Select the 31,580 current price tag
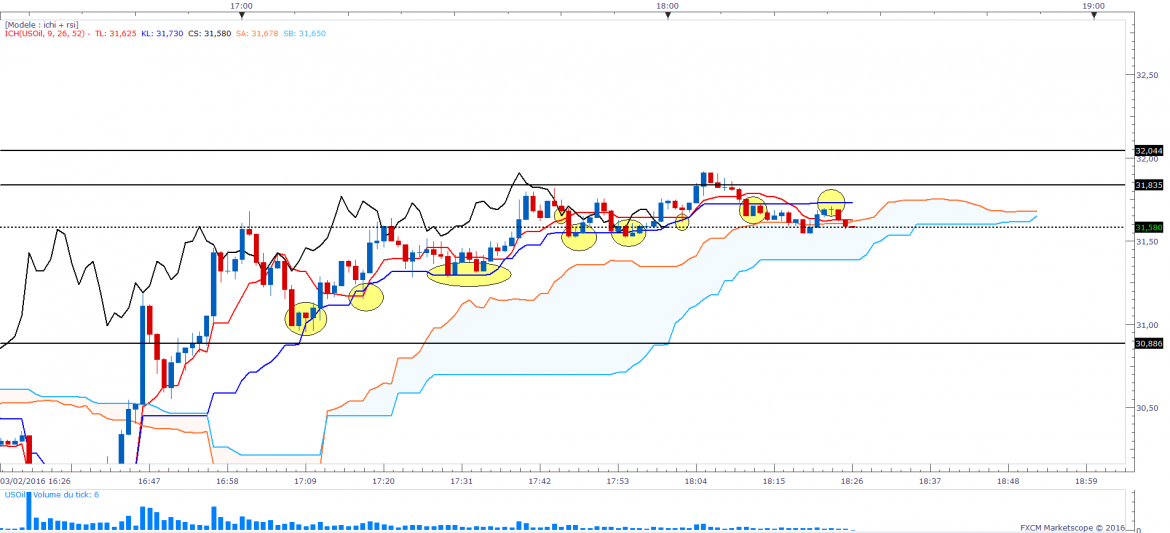 (x=1147, y=227)
